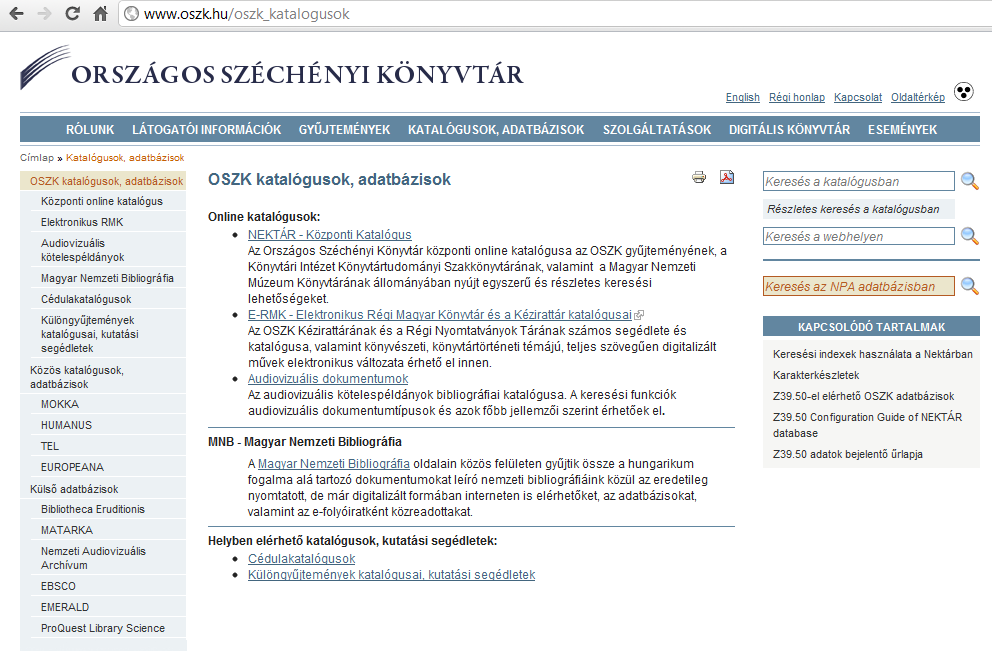
Task: Open TEL in the sidebar
Action: (50, 446)
